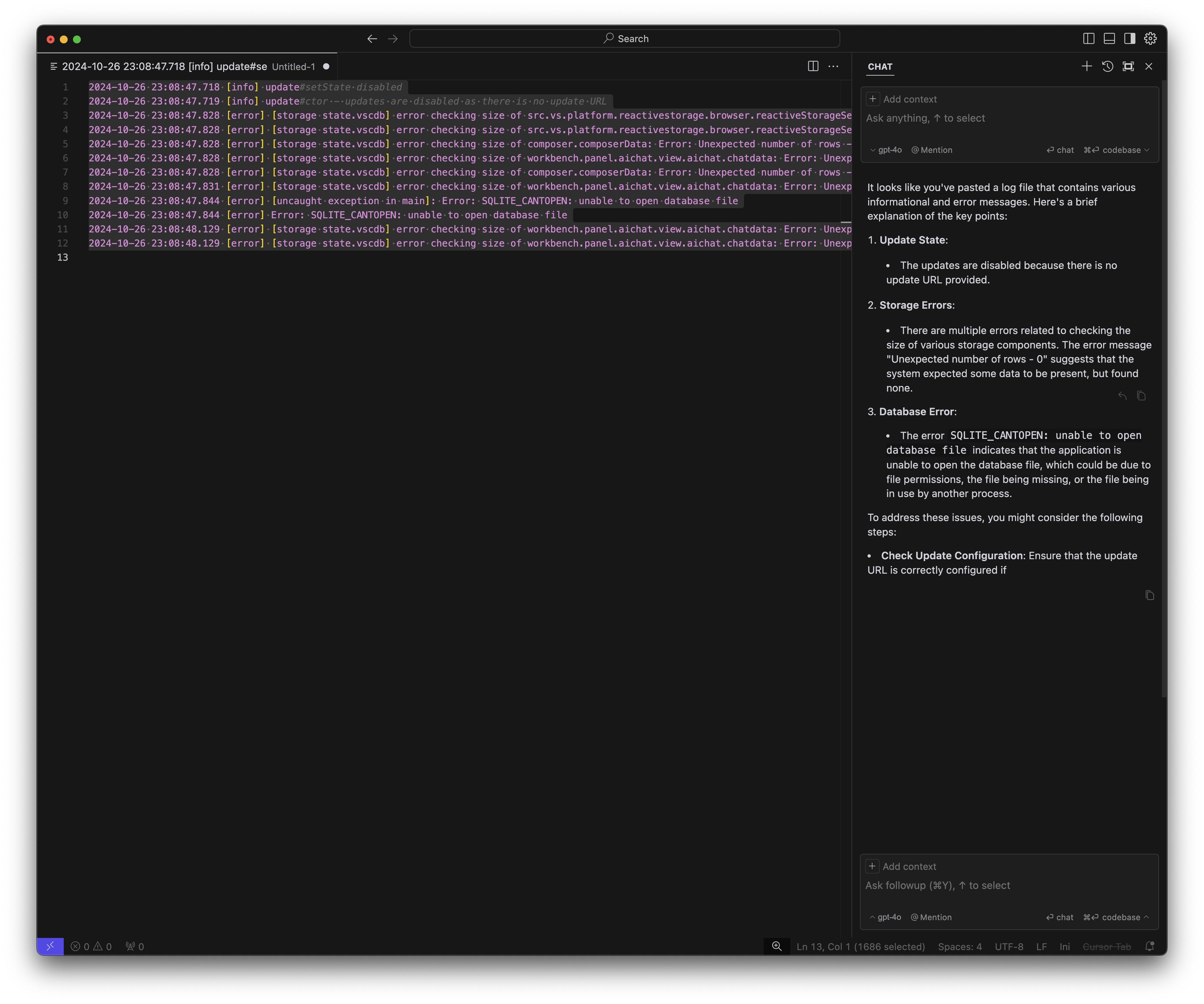
Task: Open chat in full editor mode
Action: click(x=1128, y=66)
